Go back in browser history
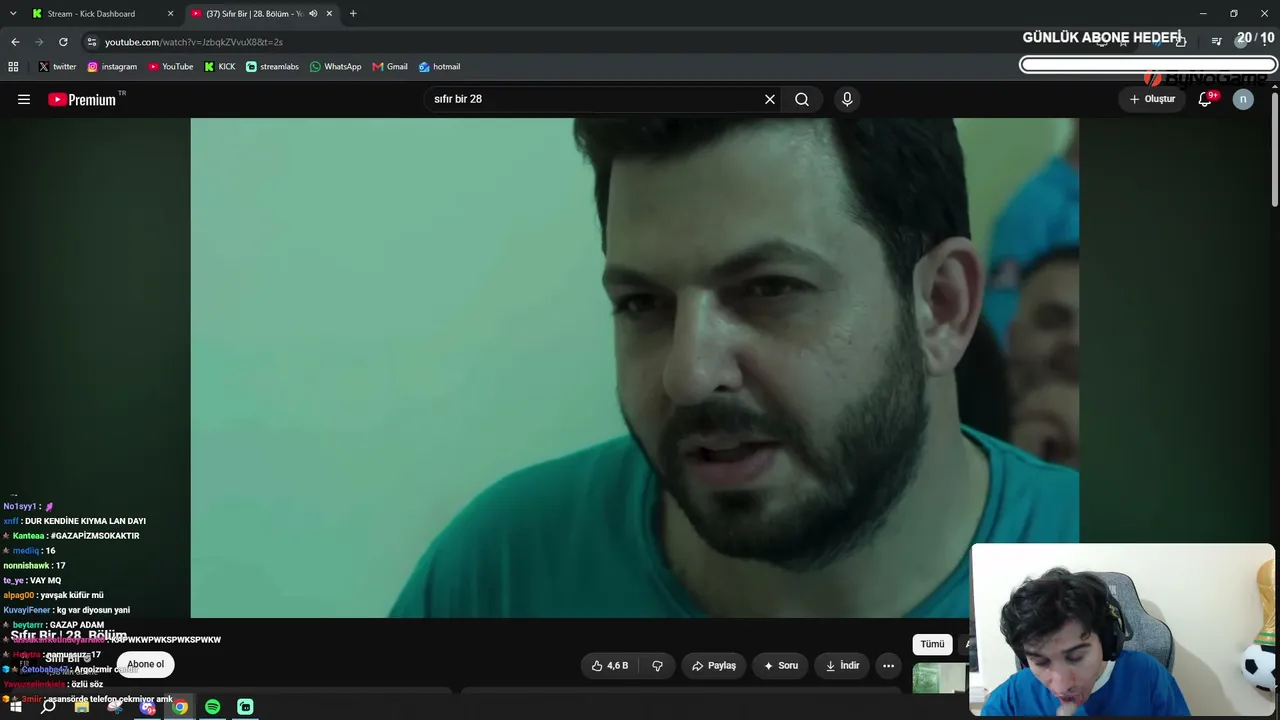The image size is (1280, 720). 15,42
